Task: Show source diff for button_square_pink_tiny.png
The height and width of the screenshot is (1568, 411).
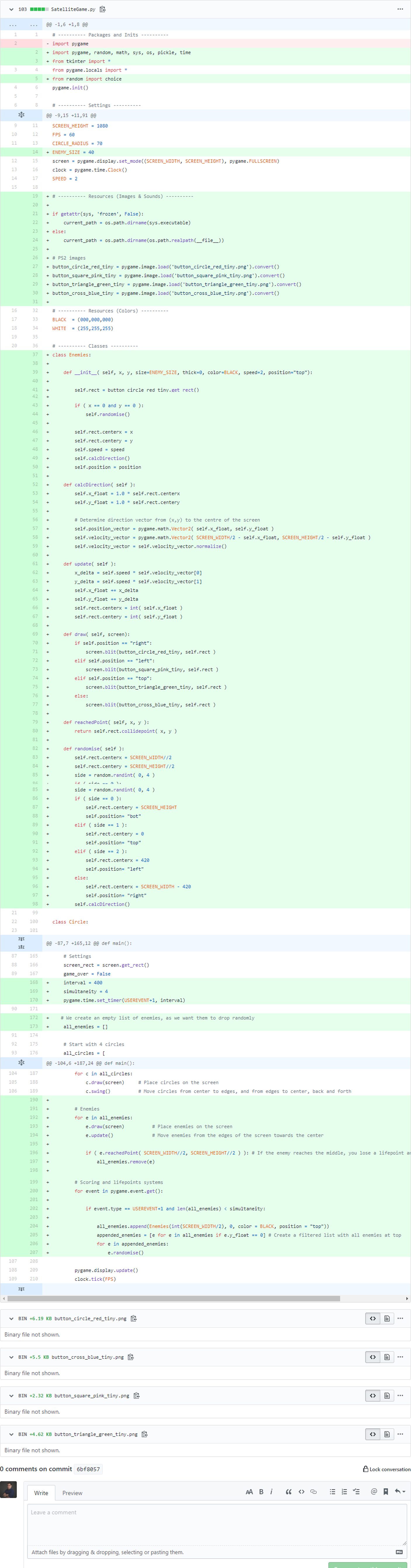Action: (373, 1395)
